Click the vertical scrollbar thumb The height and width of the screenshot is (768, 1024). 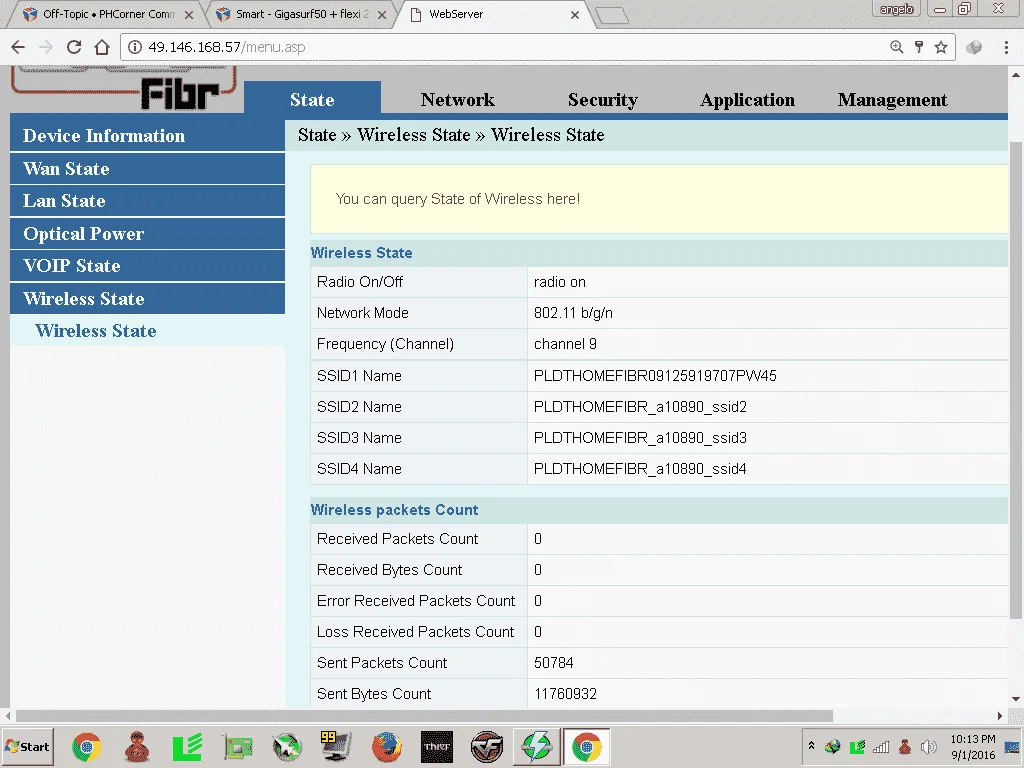[x=1016, y=379]
